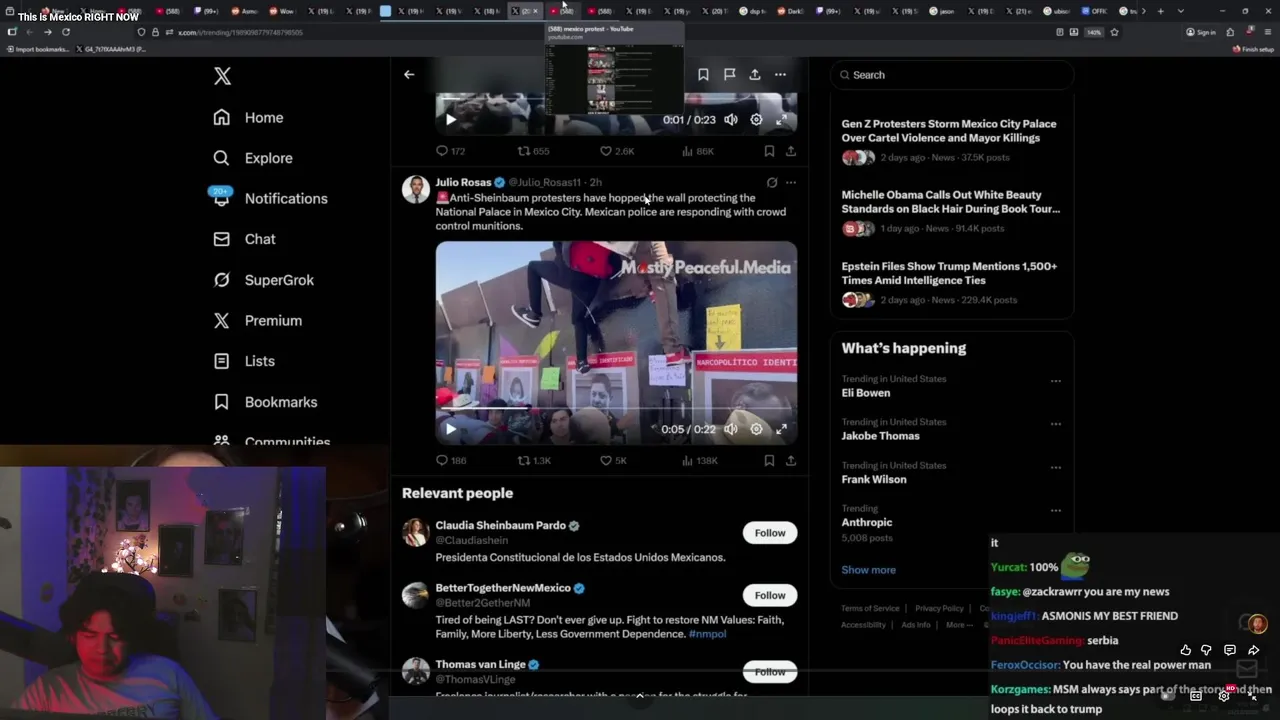Screen dimensions: 1280x720
Task: Fullscreen the Julio Rosas video
Action: click(x=781, y=429)
